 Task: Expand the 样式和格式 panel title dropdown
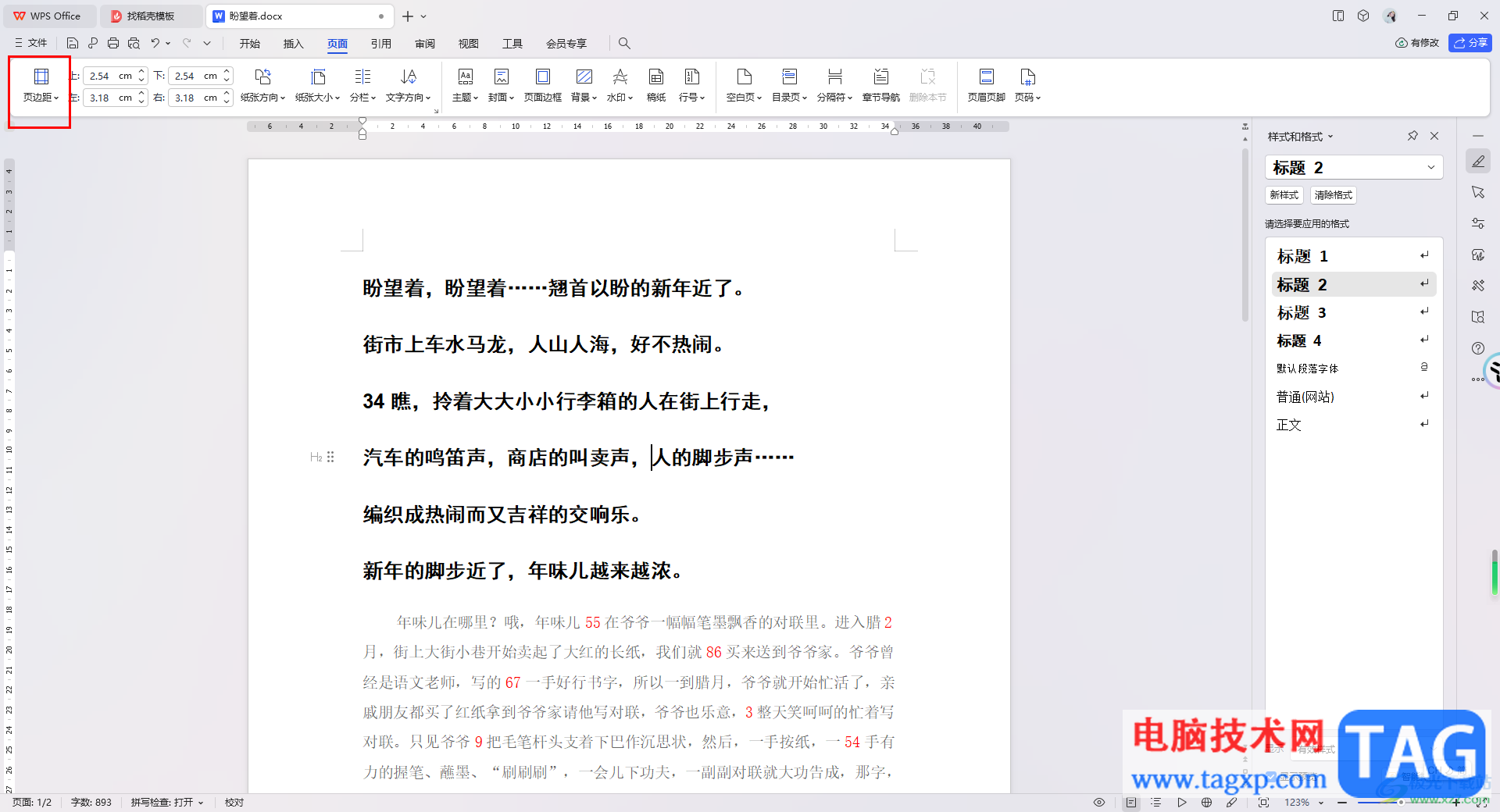point(1330,137)
